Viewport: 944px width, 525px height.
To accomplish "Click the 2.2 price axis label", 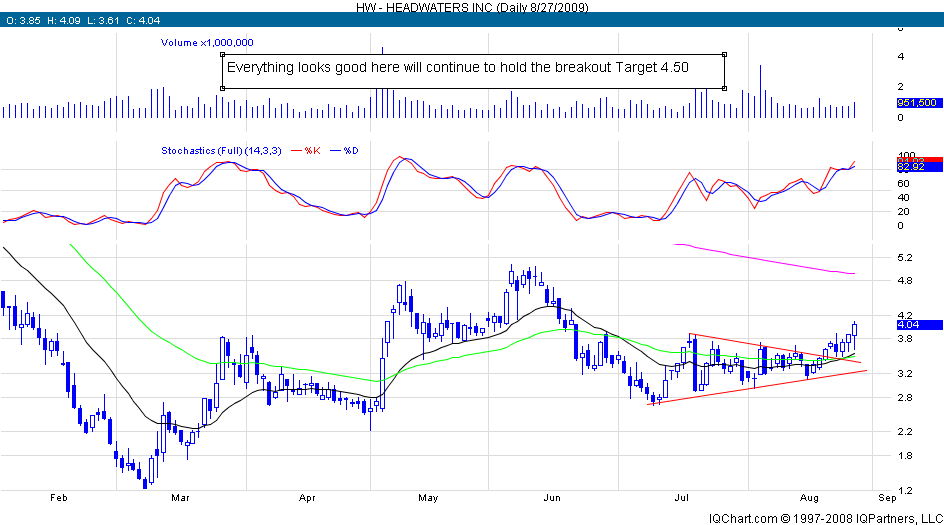I will click(x=905, y=432).
